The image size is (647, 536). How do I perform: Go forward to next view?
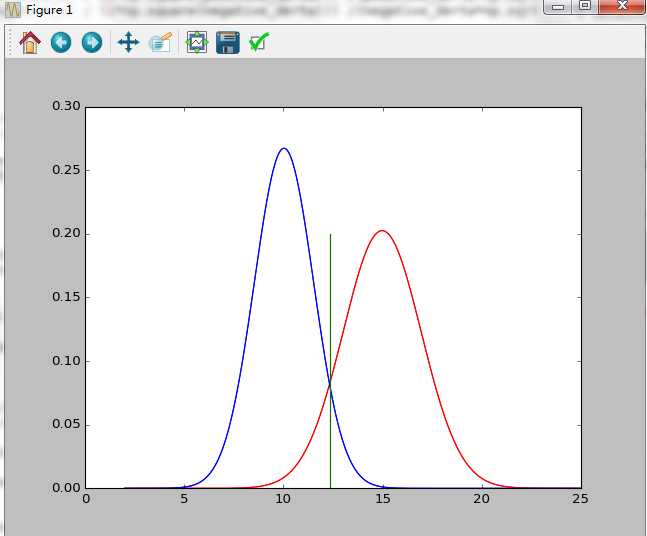point(92,42)
